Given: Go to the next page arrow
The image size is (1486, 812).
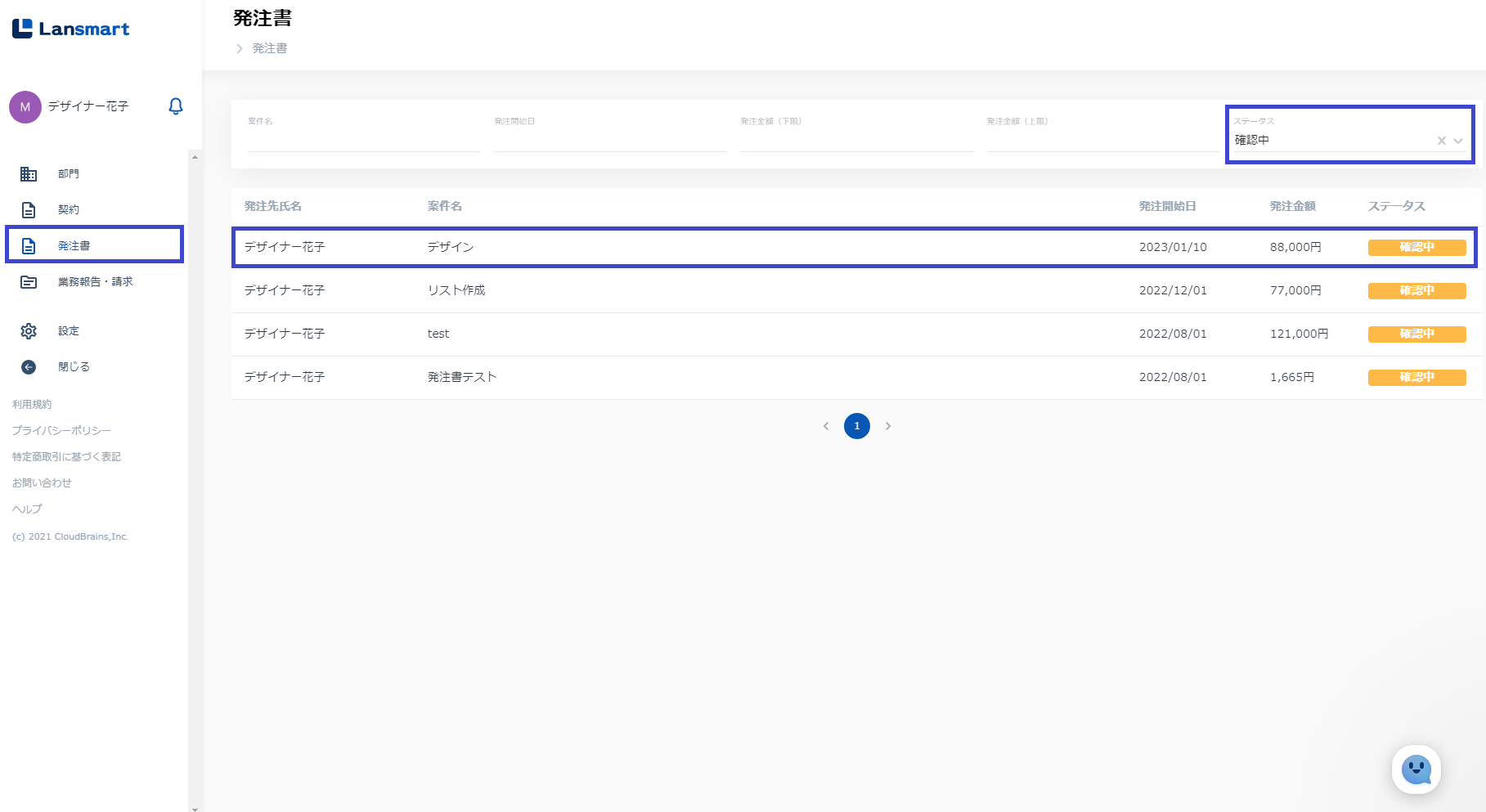Looking at the screenshot, I should [888, 426].
